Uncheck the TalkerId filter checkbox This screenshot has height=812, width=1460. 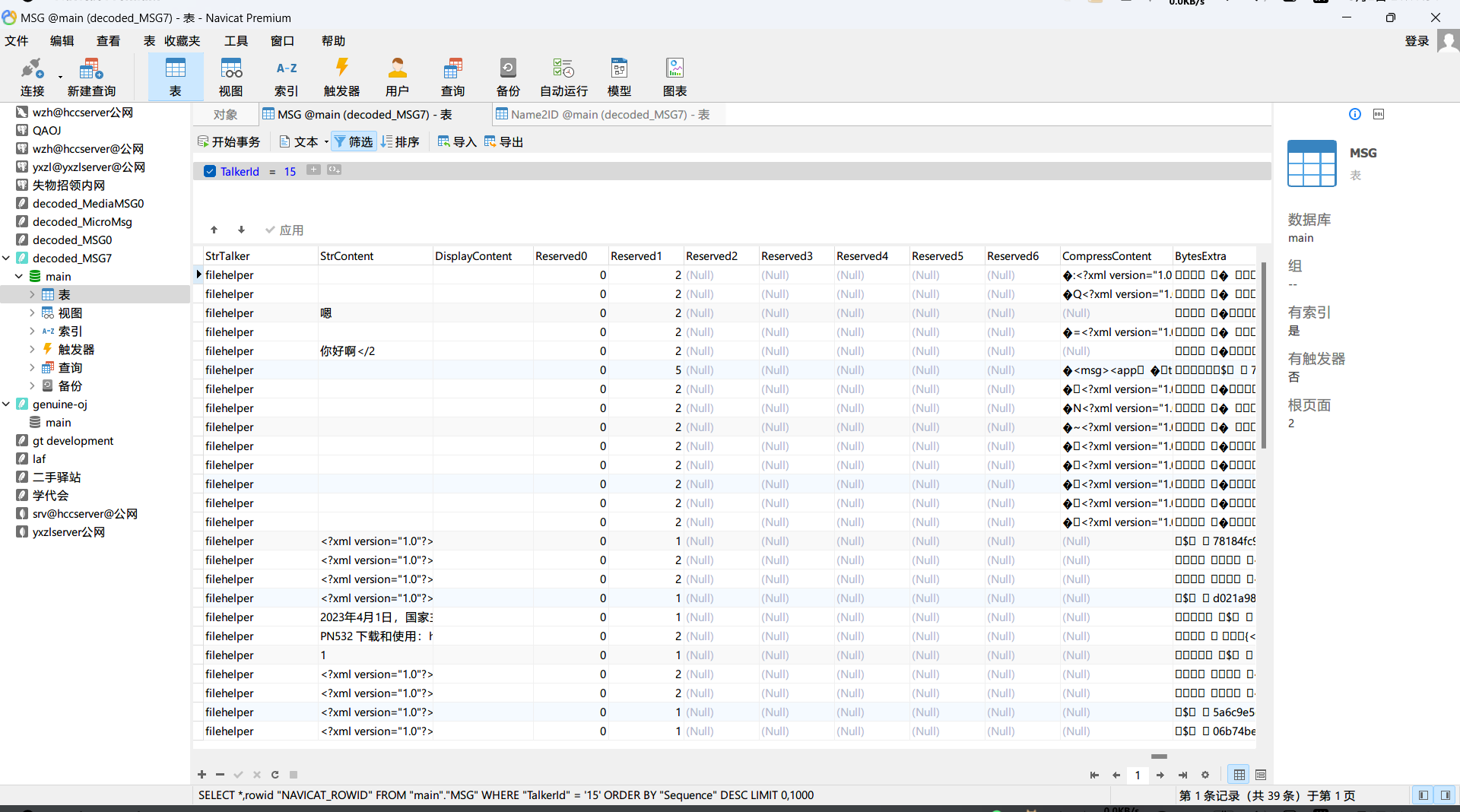coord(210,172)
